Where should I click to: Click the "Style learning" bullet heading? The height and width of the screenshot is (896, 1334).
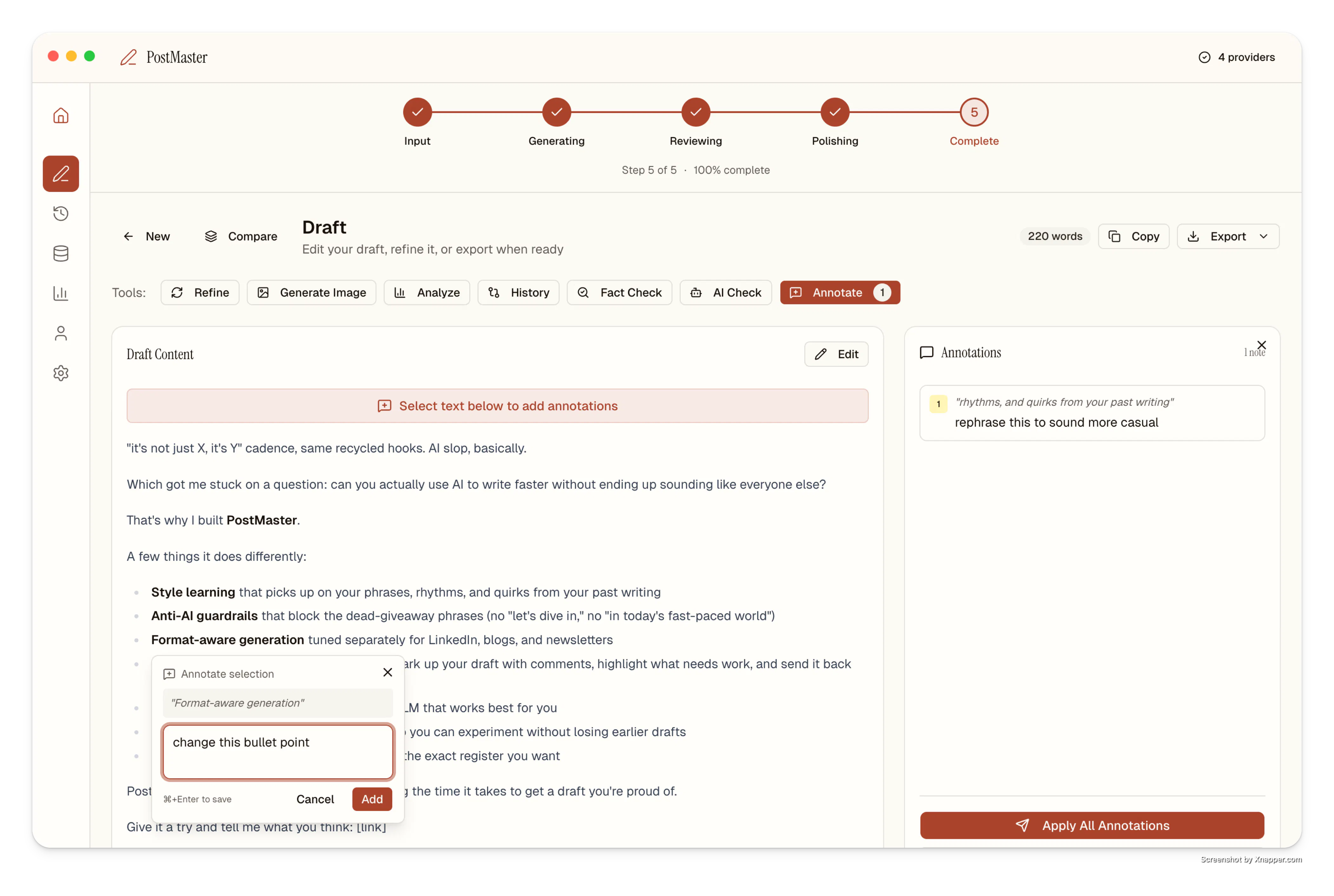193,592
